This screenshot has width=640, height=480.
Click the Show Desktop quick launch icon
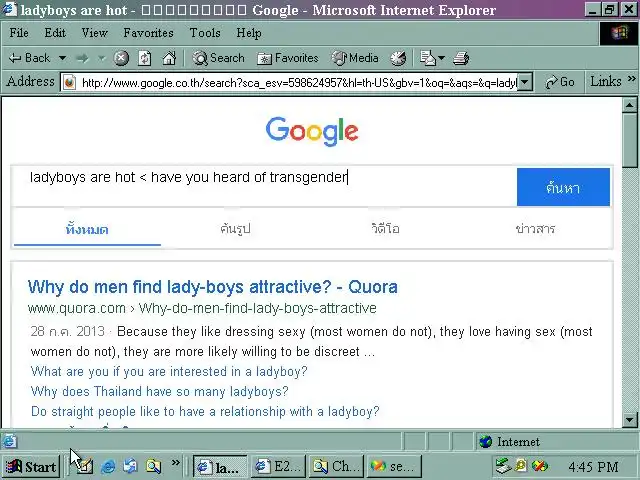coord(84,466)
